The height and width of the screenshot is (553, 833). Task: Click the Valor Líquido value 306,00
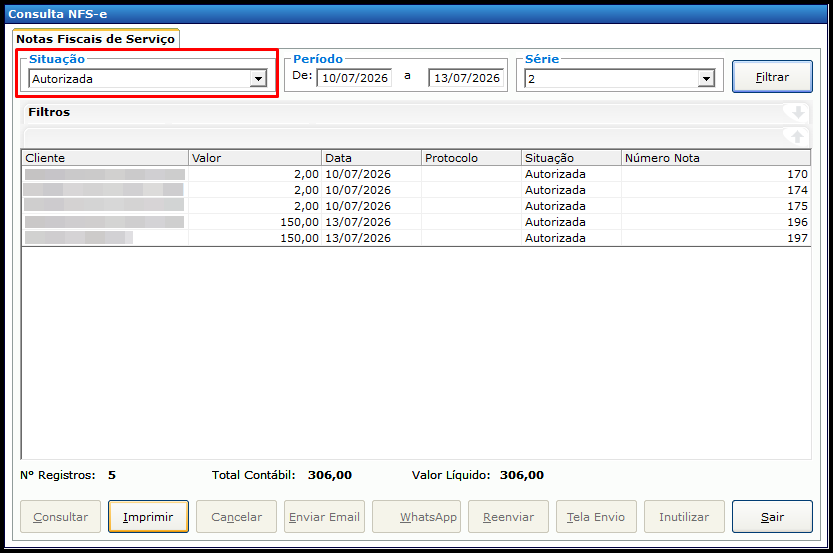[522, 475]
